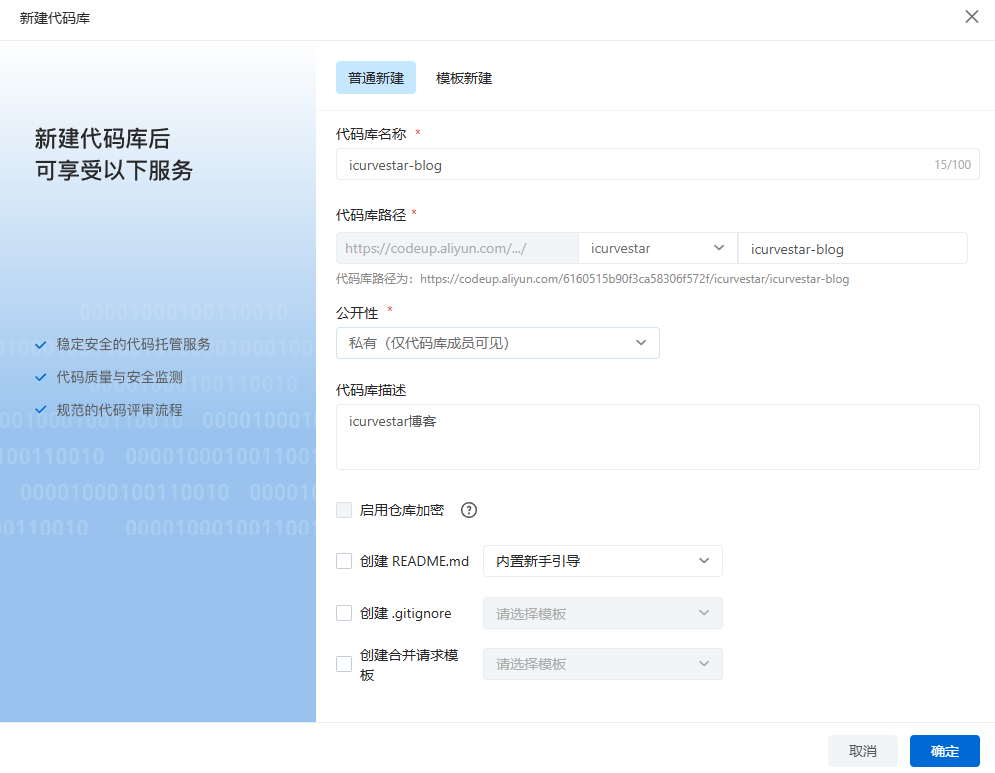Click the help icon beside 启用仓库加密
Viewport: 995px width, 773px height.
point(468,510)
